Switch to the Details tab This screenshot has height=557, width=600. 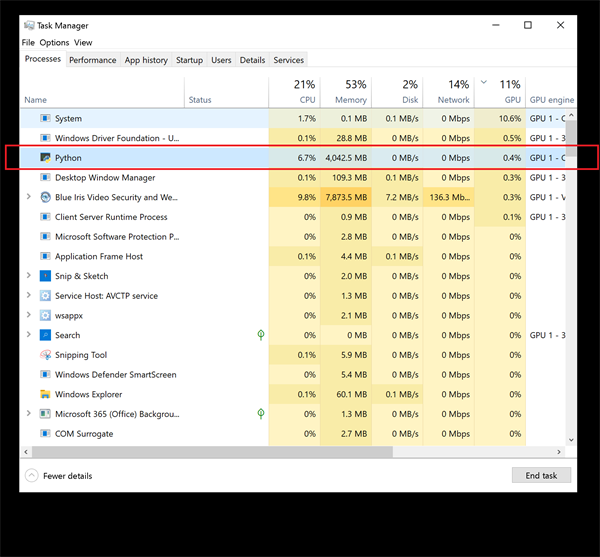(252, 60)
